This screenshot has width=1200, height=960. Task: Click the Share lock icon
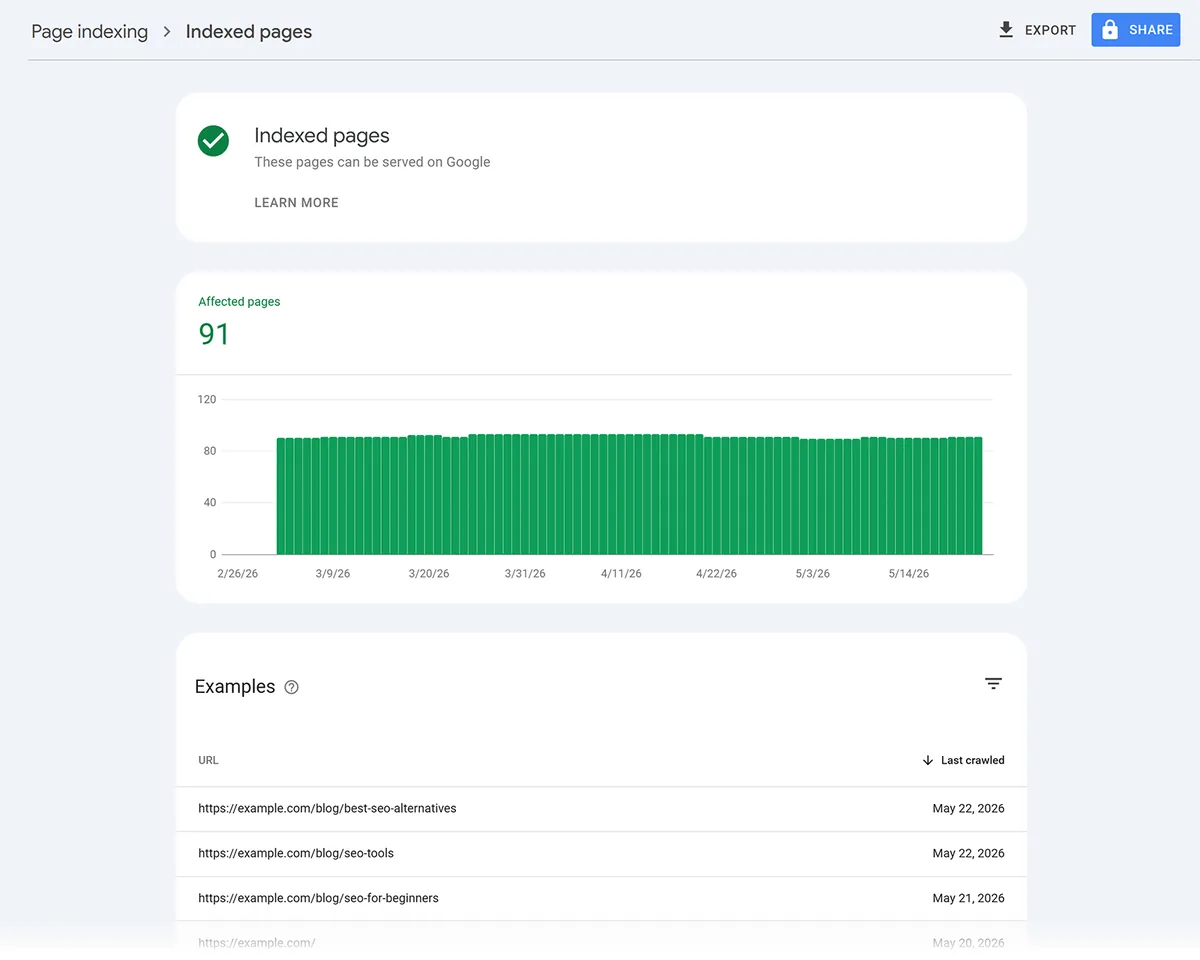coord(1110,30)
